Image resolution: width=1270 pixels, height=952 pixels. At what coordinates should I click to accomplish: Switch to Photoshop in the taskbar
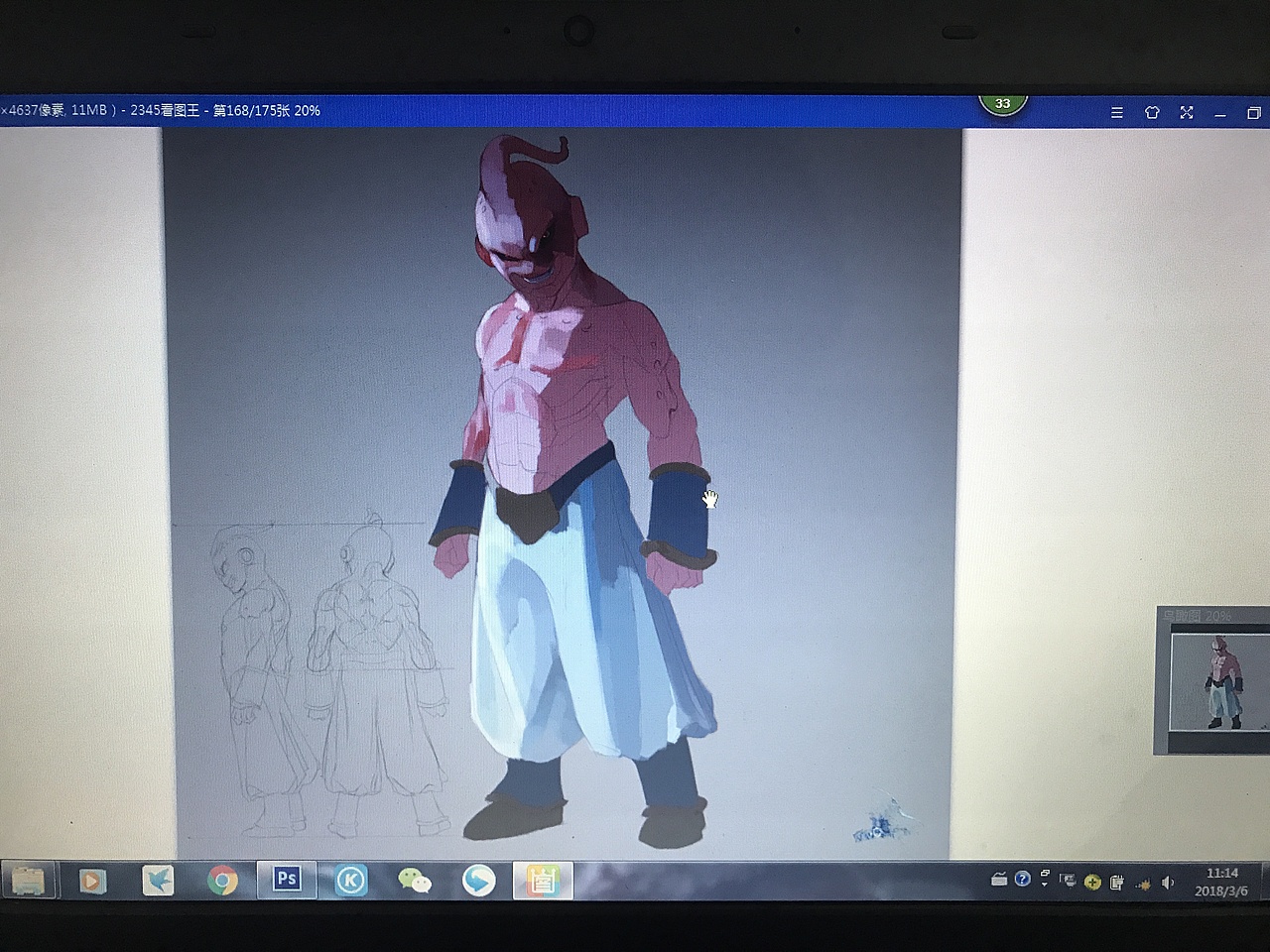(x=287, y=880)
